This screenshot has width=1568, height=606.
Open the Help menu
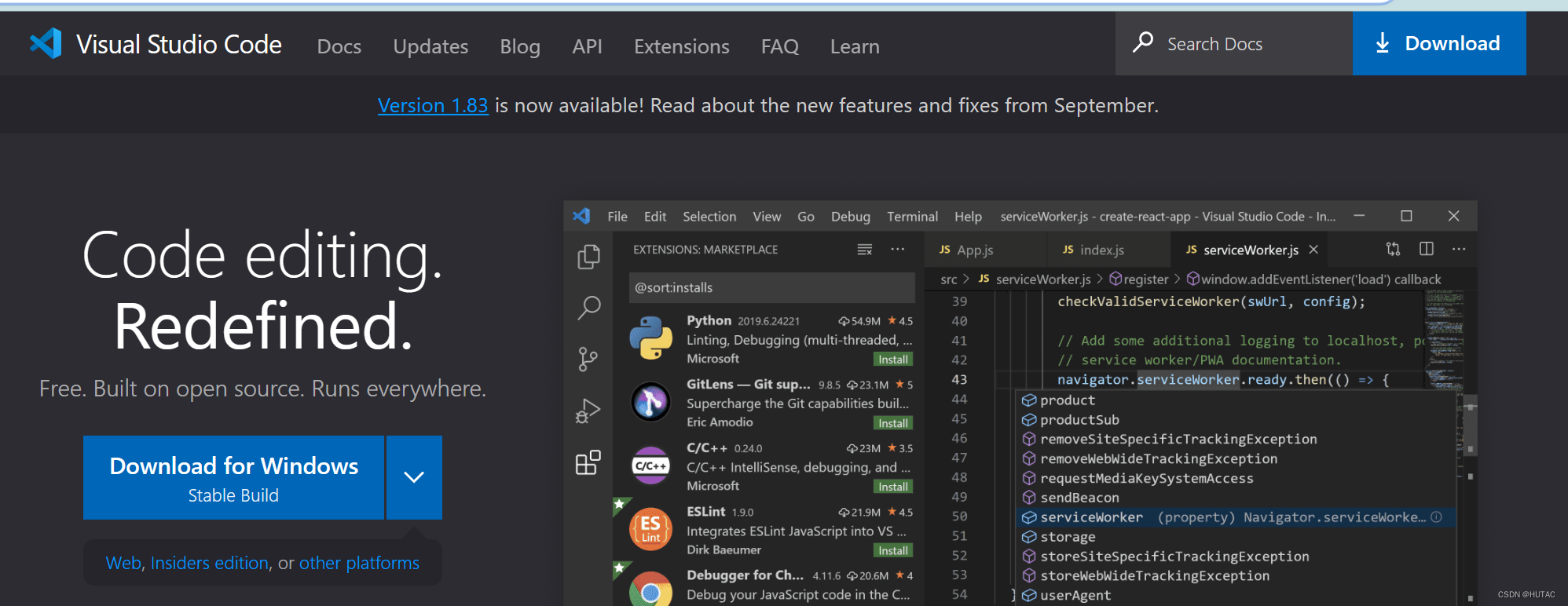968,217
